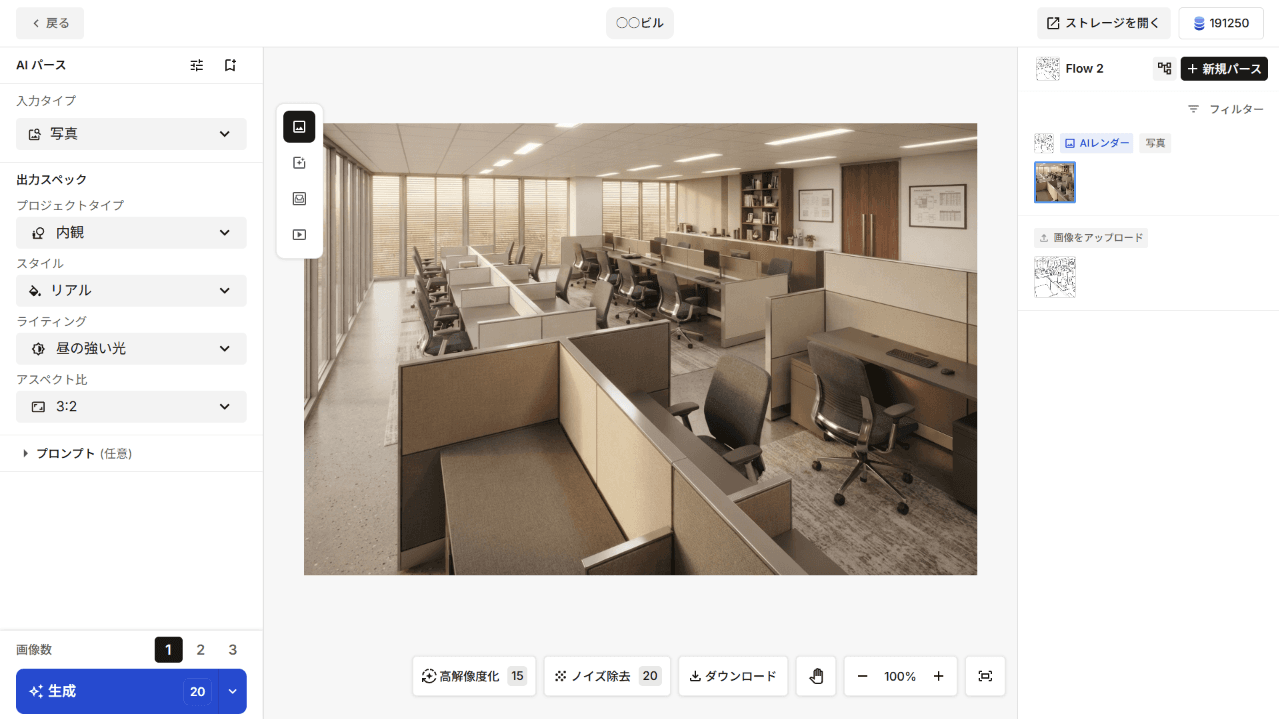Click the ノイズ除去 denoise button
The height and width of the screenshot is (719, 1279).
[607, 676]
